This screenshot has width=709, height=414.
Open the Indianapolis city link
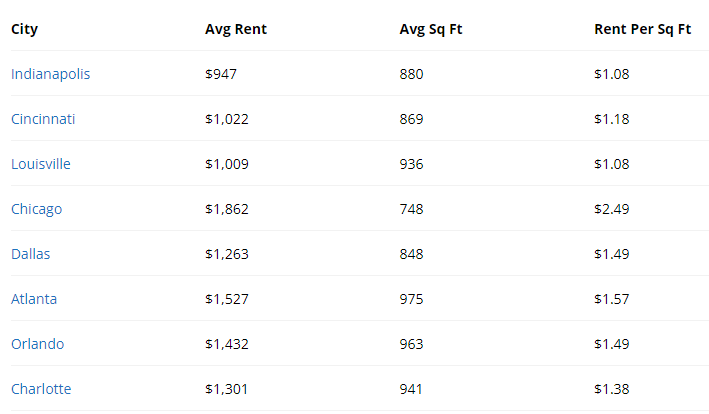pos(51,74)
